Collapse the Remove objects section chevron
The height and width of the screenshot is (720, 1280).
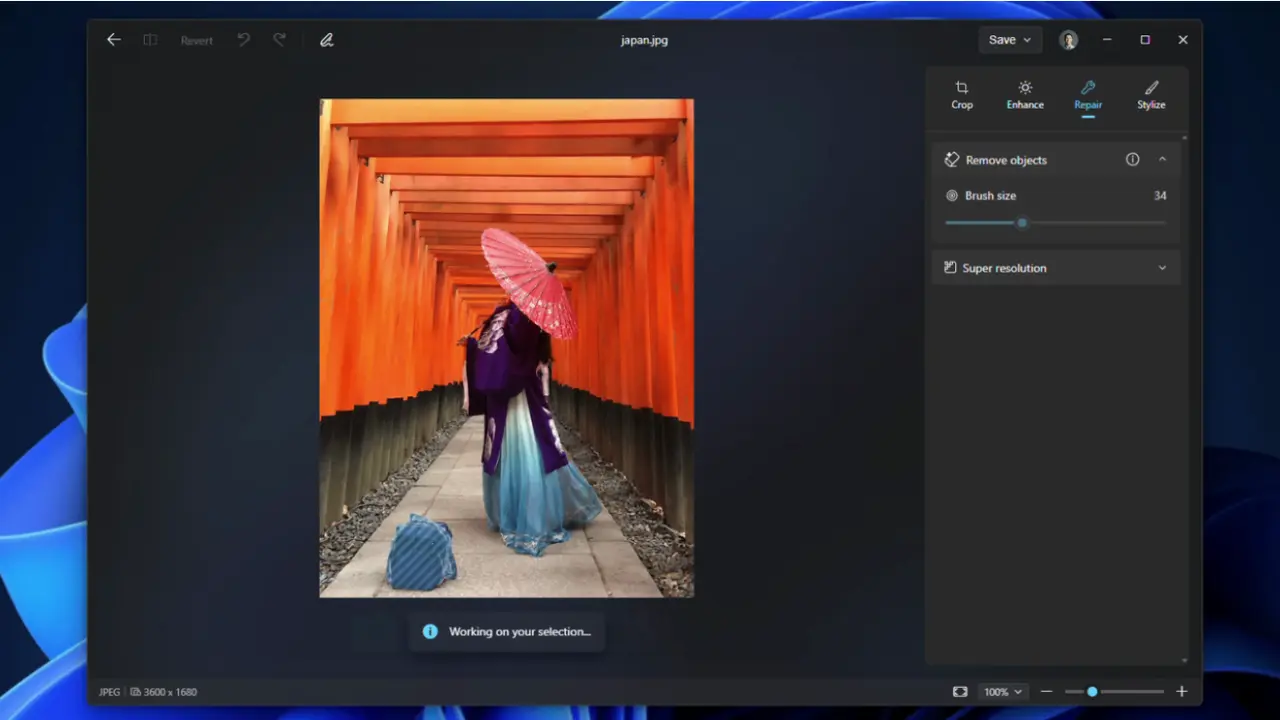[1162, 159]
